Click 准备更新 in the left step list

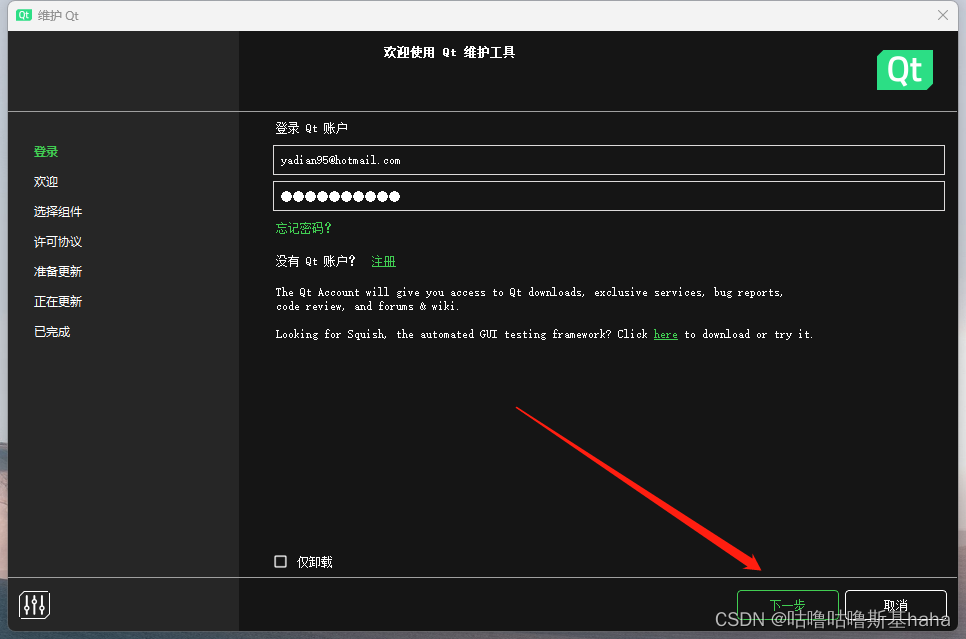pyautogui.click(x=58, y=271)
